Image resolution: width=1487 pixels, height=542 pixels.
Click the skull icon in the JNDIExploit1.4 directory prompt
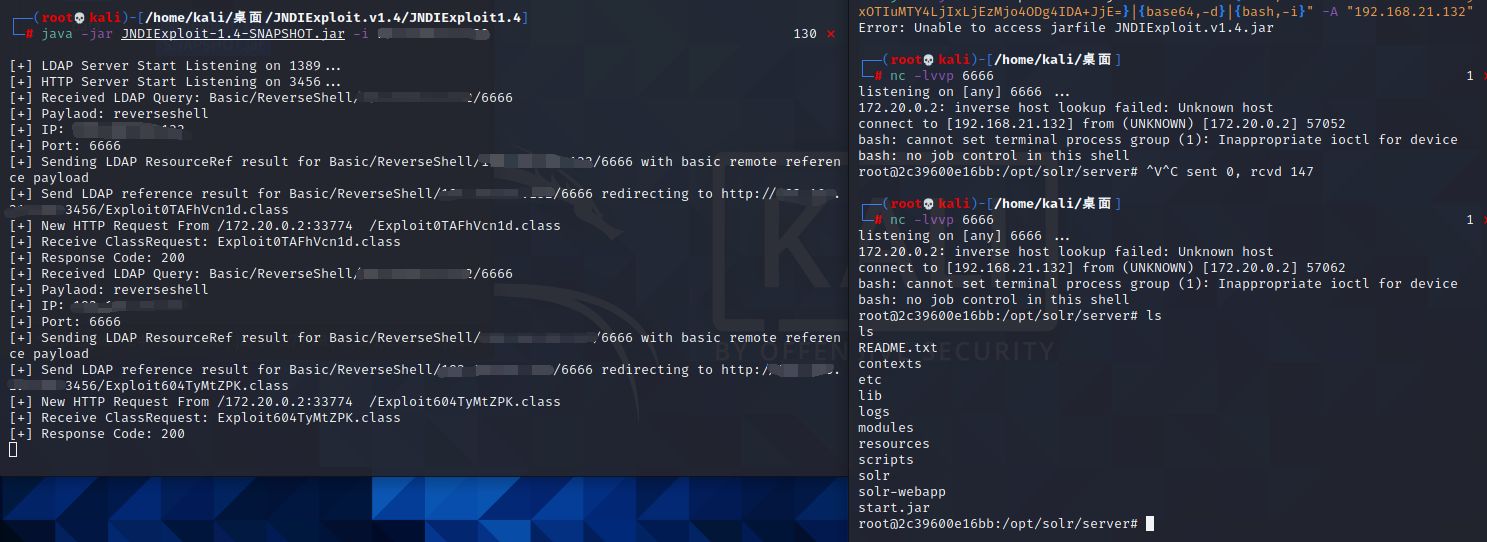(x=80, y=18)
